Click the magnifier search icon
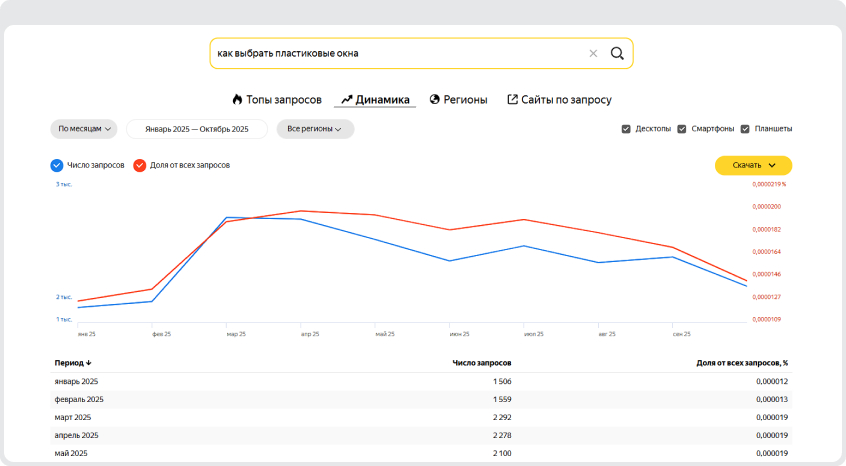 tap(617, 54)
